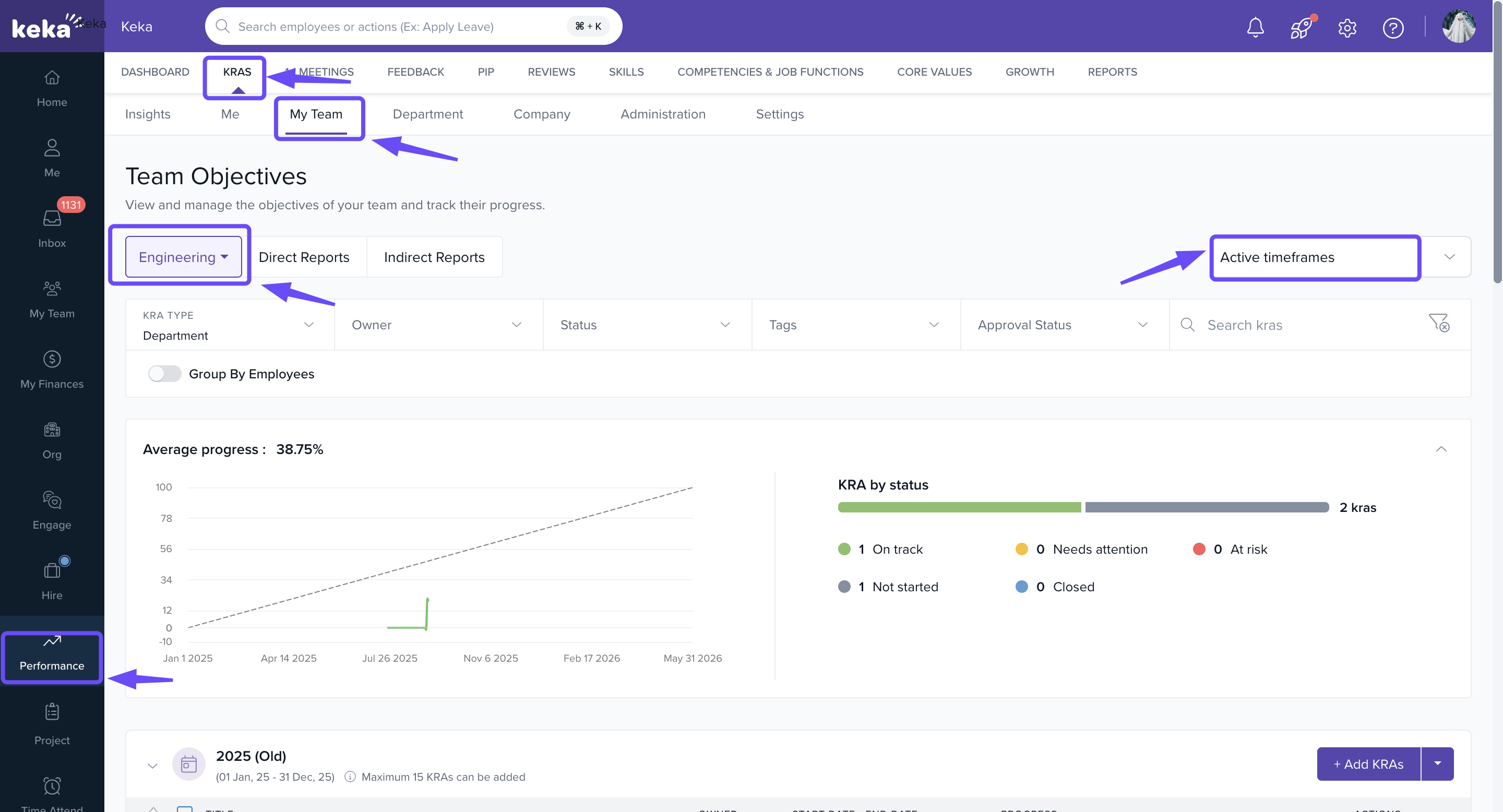Open Inbox in left sidebar
1503x812 pixels.
[x=52, y=228]
